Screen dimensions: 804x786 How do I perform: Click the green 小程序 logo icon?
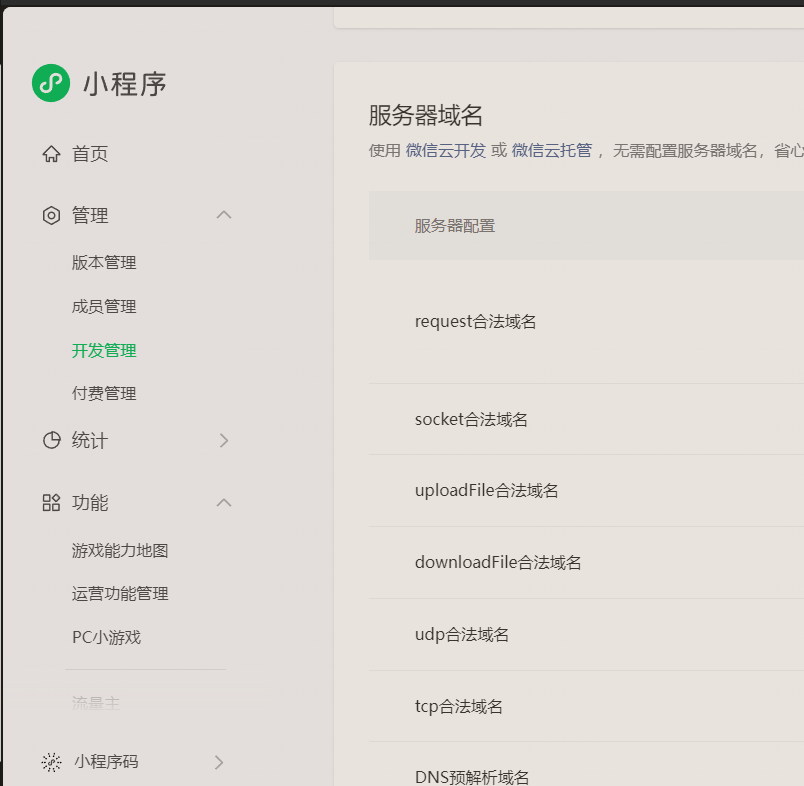(50, 83)
